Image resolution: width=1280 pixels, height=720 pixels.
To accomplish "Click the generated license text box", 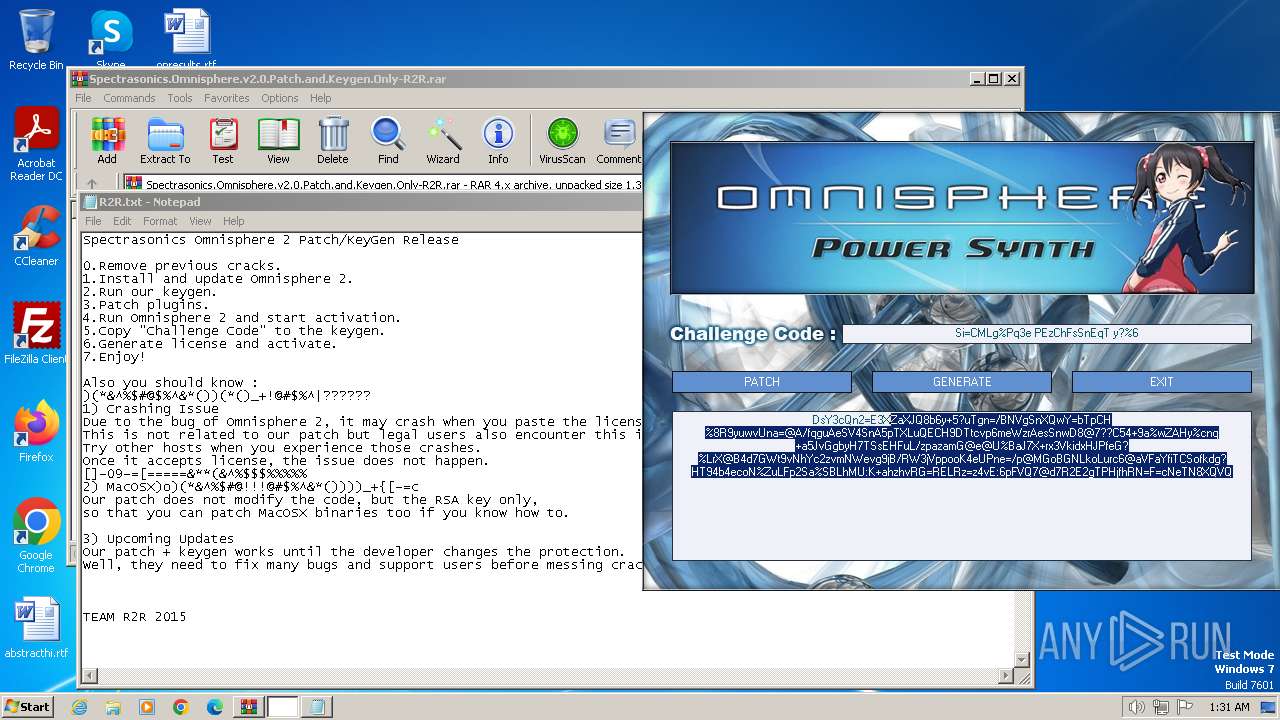I will click(961, 485).
